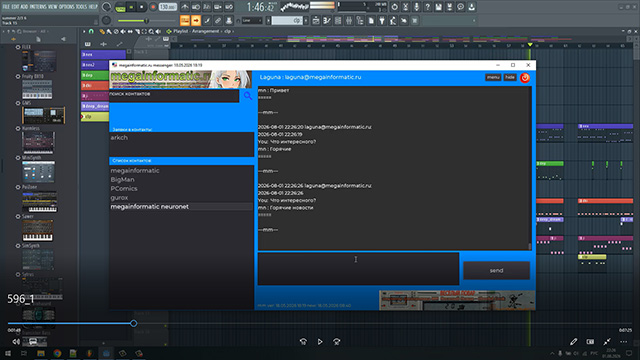Open the TOOLS menu in FL Studio

tap(82, 7)
